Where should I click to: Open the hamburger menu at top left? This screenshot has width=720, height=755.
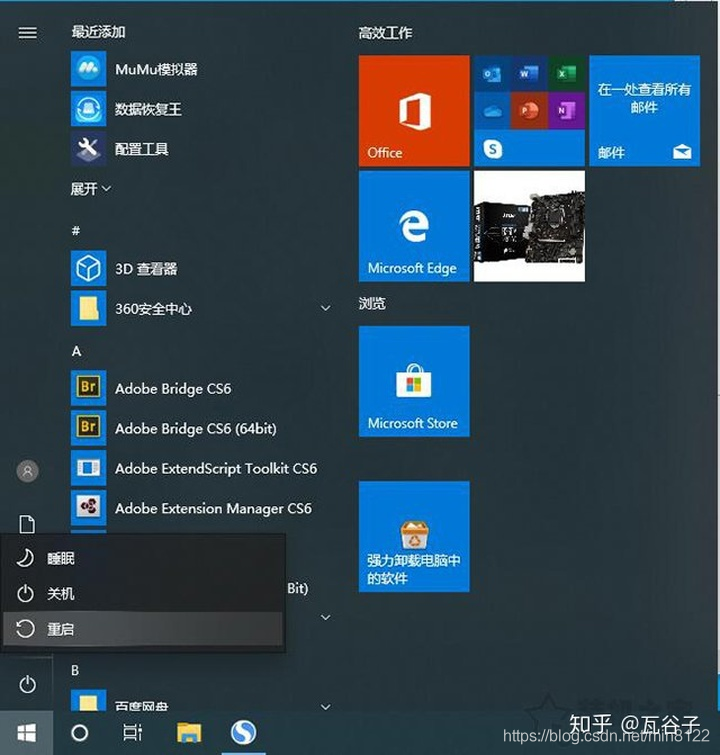pyautogui.click(x=27, y=33)
